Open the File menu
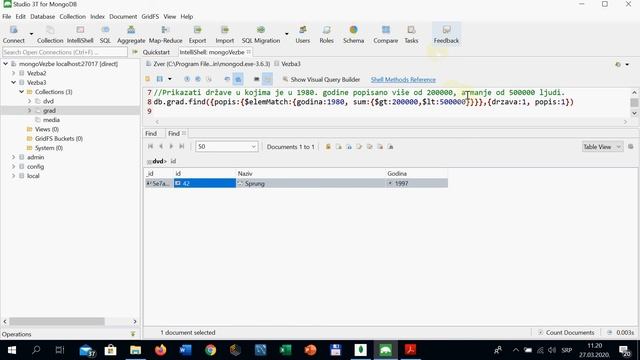Screen dimensions: 640x360 [7, 17]
